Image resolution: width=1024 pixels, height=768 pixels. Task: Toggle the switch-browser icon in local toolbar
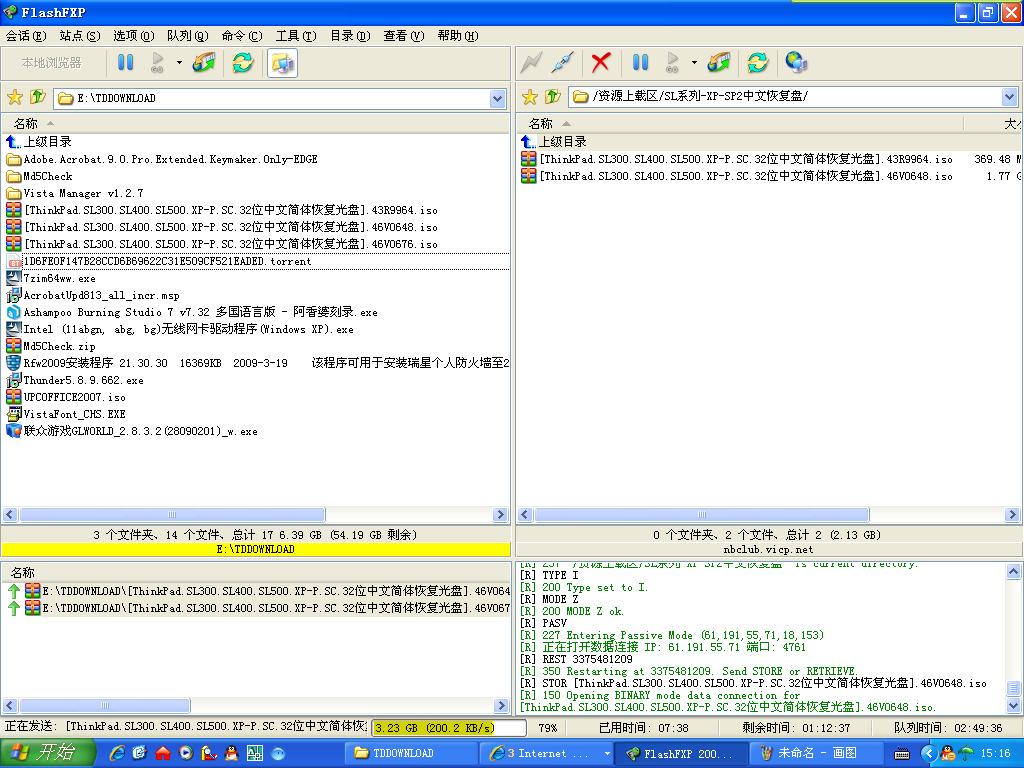[282, 63]
